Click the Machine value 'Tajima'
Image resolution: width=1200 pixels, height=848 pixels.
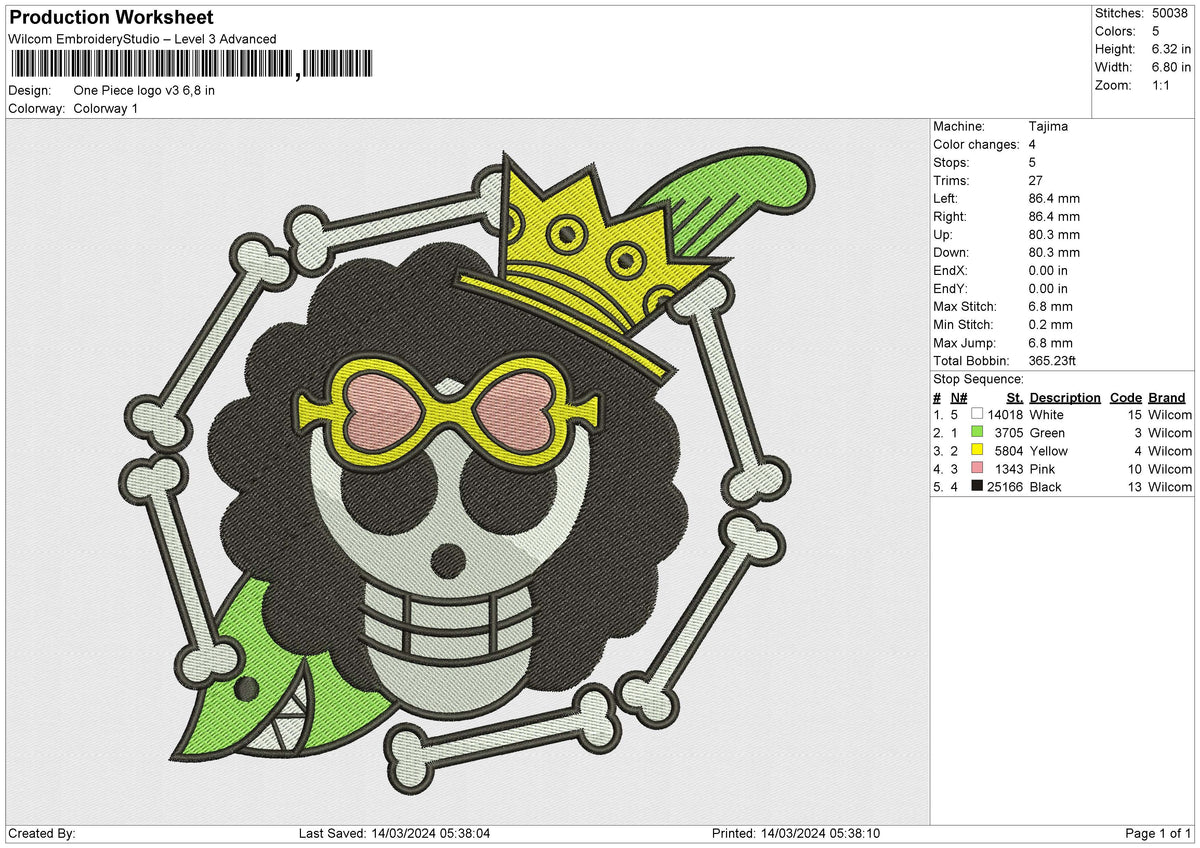(x=1048, y=126)
